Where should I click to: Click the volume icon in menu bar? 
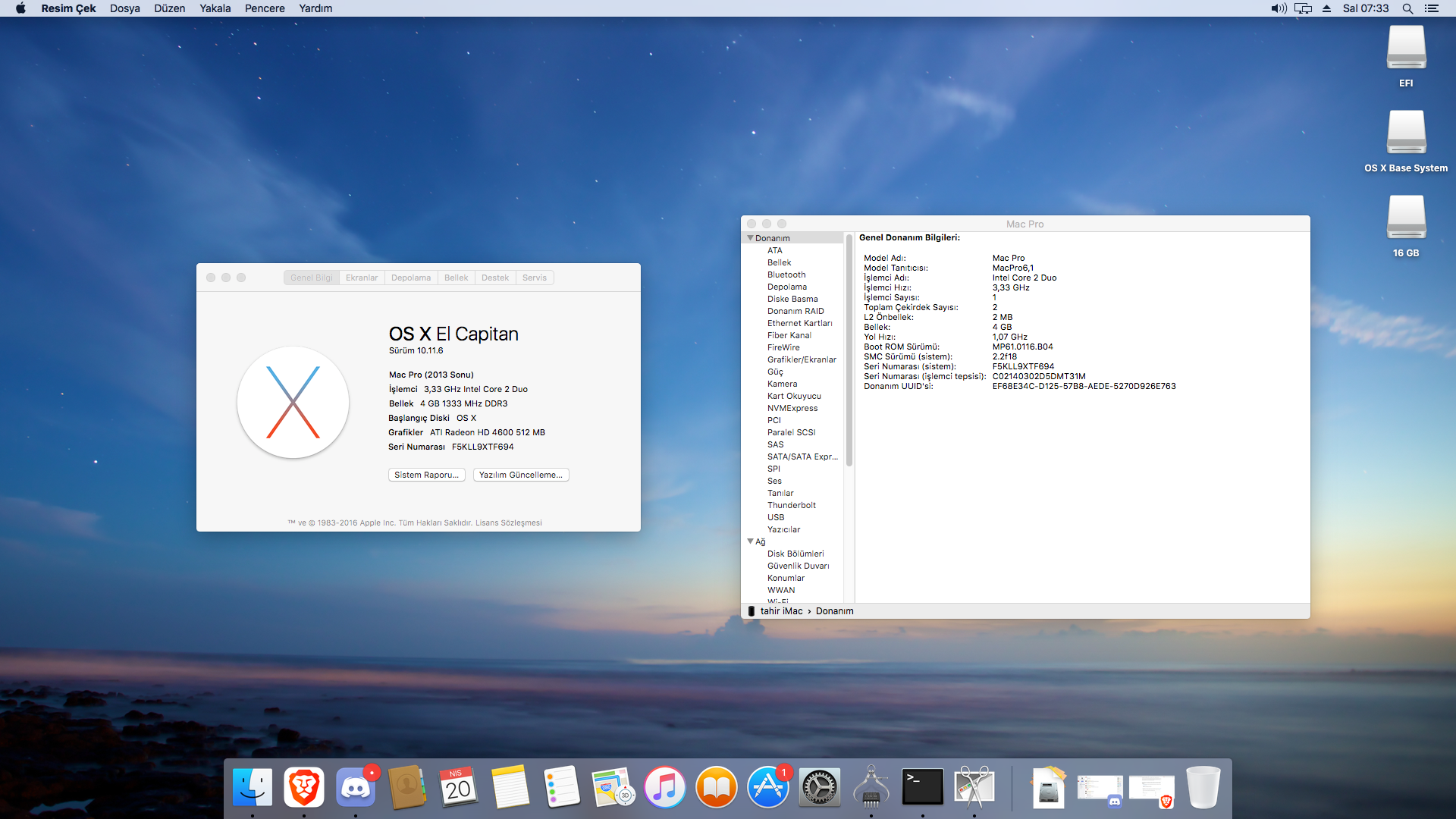tap(1279, 8)
